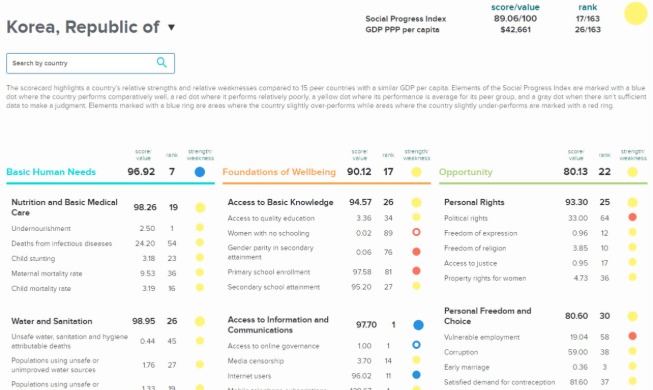
Task: Click the Search by country field
Action: point(90,63)
